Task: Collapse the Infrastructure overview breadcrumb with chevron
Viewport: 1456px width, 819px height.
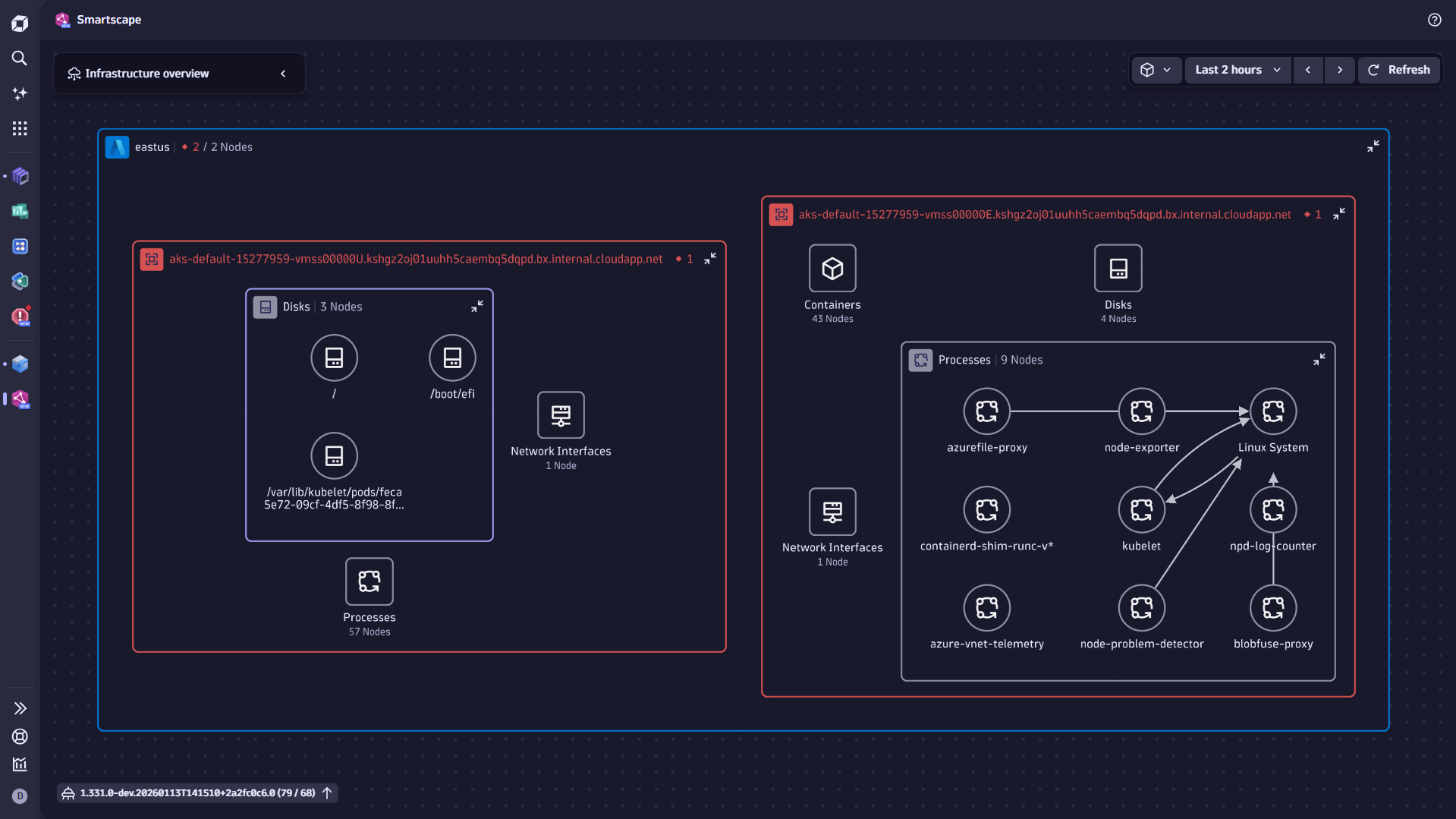Action: click(x=284, y=73)
